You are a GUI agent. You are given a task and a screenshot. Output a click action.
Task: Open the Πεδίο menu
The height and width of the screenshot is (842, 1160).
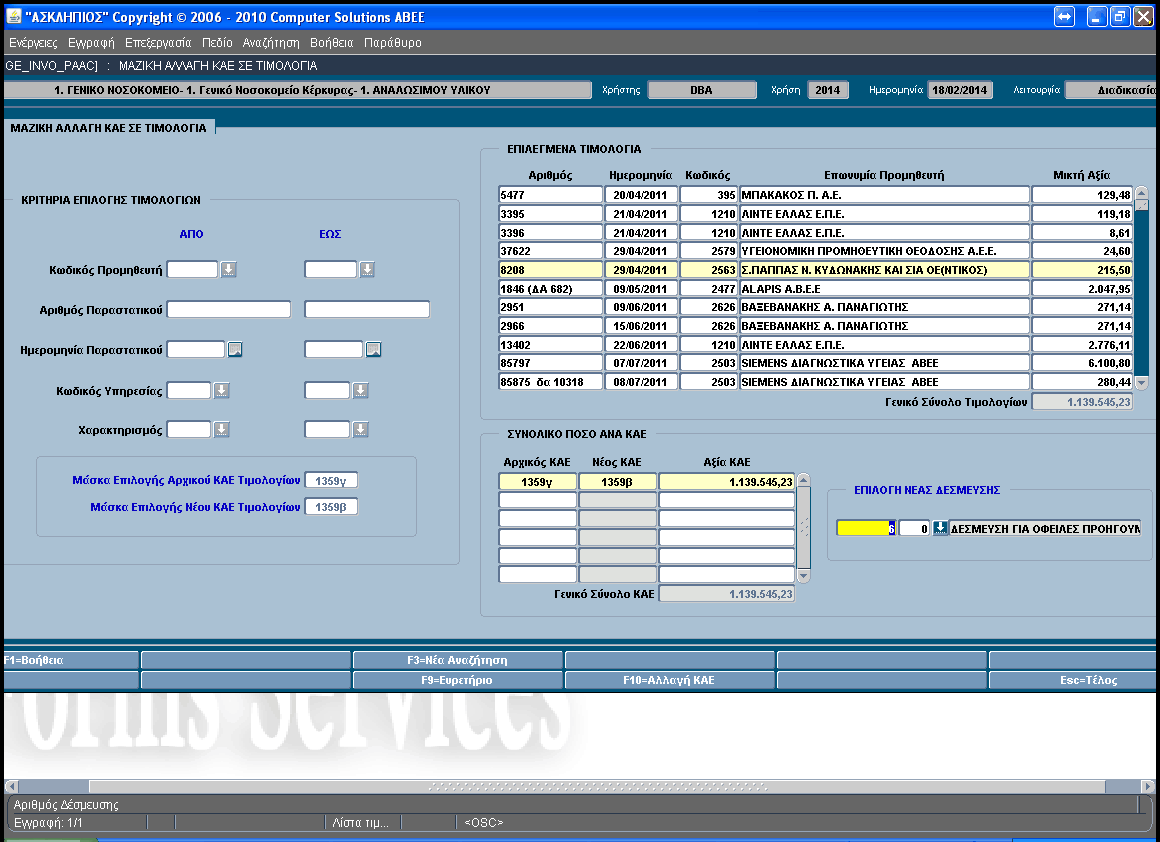[x=217, y=43]
